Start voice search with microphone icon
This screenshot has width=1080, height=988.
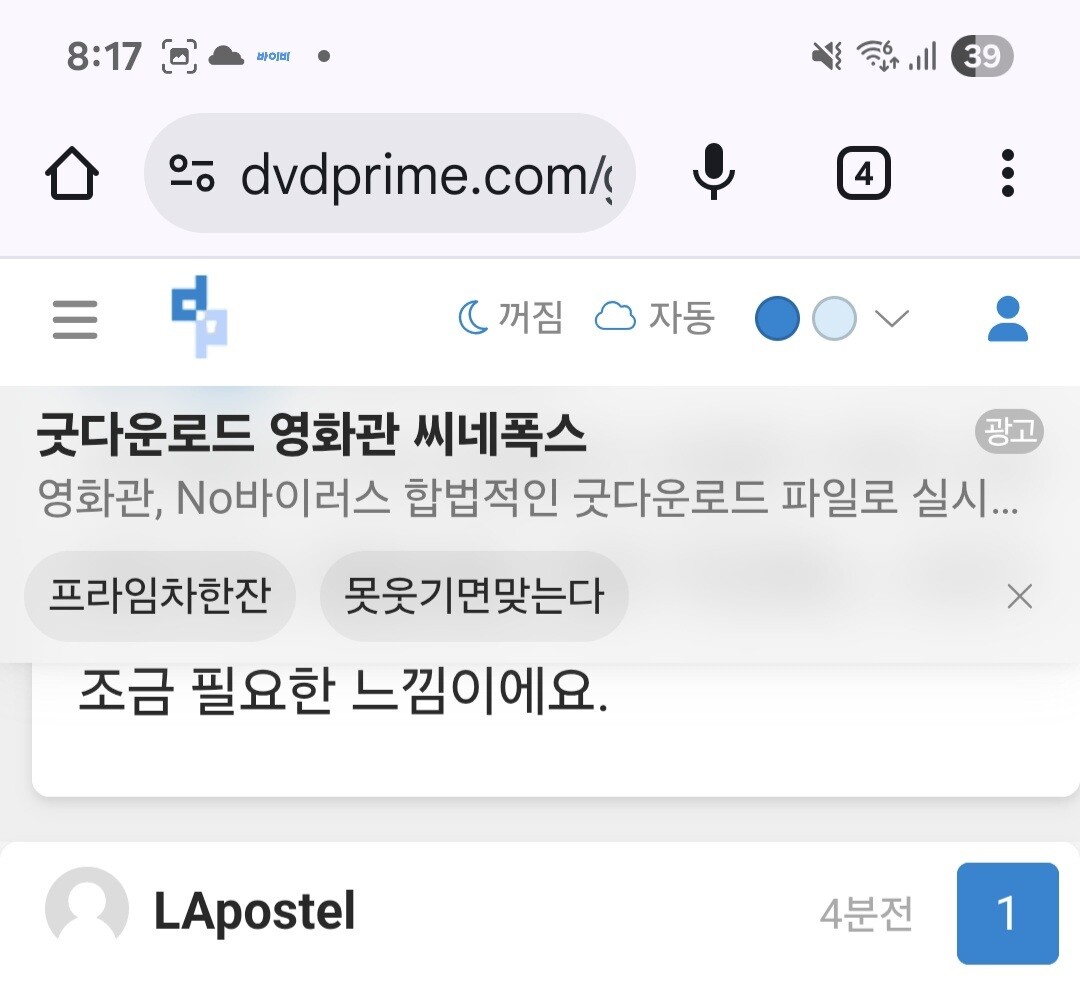[x=714, y=172]
